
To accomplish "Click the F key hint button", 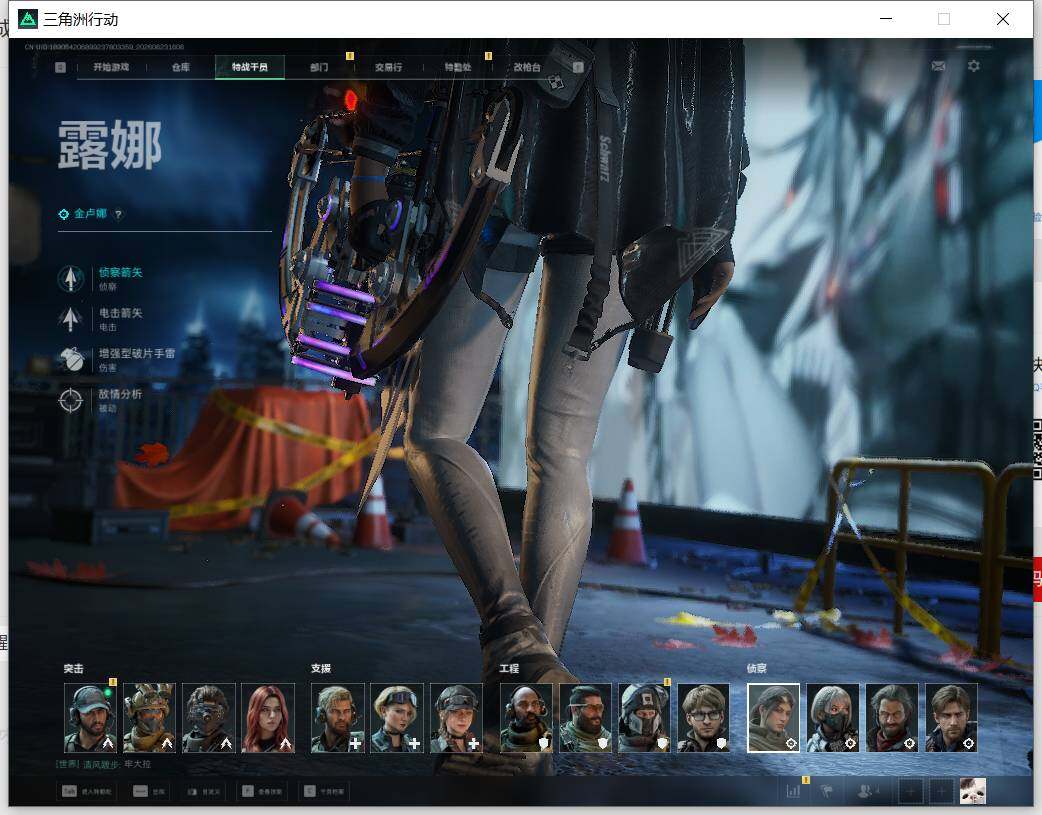I will pyautogui.click(x=261, y=791).
